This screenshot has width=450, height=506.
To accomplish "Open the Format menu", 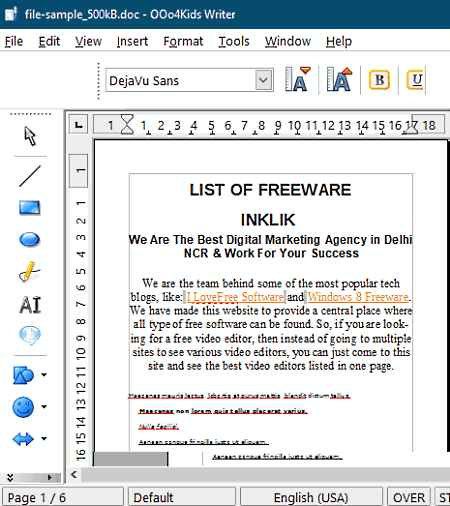I will click(183, 41).
